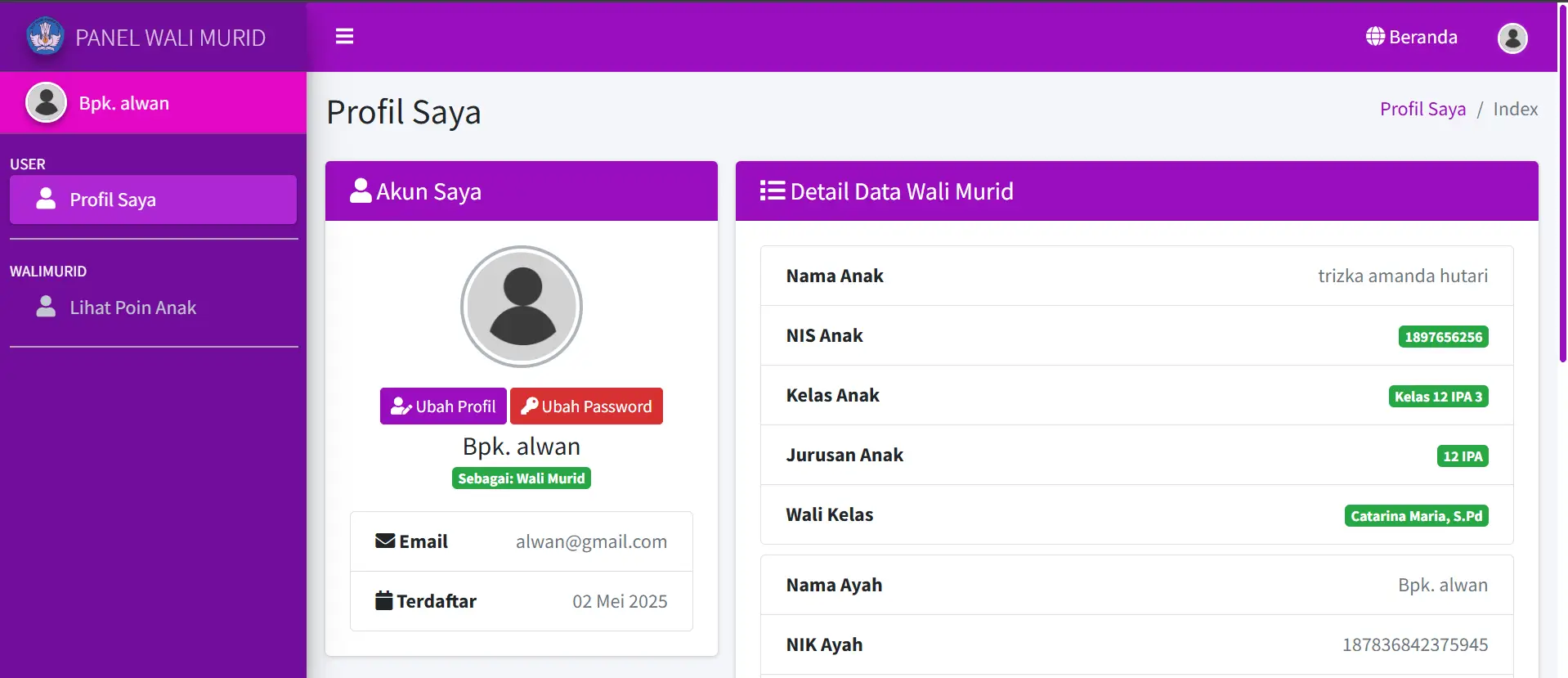The width and height of the screenshot is (1568, 678).
Task: Open the Lihat Poin Anak sidebar item
Action: pyautogui.click(x=153, y=308)
